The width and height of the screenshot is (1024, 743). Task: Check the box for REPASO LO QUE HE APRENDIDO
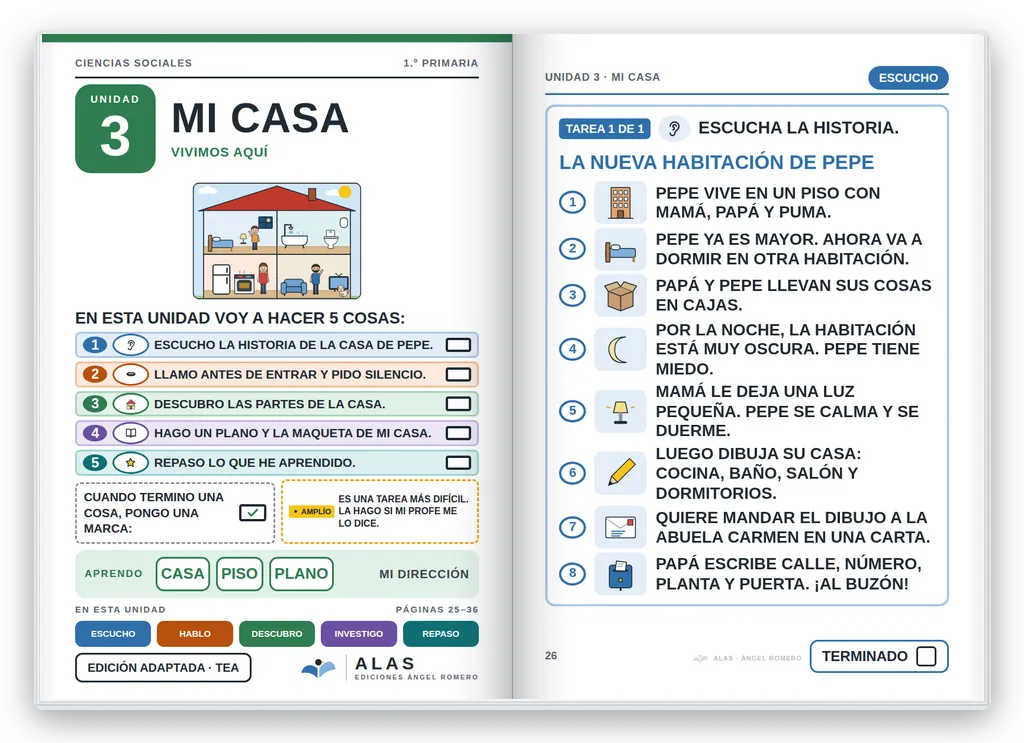tap(458, 463)
